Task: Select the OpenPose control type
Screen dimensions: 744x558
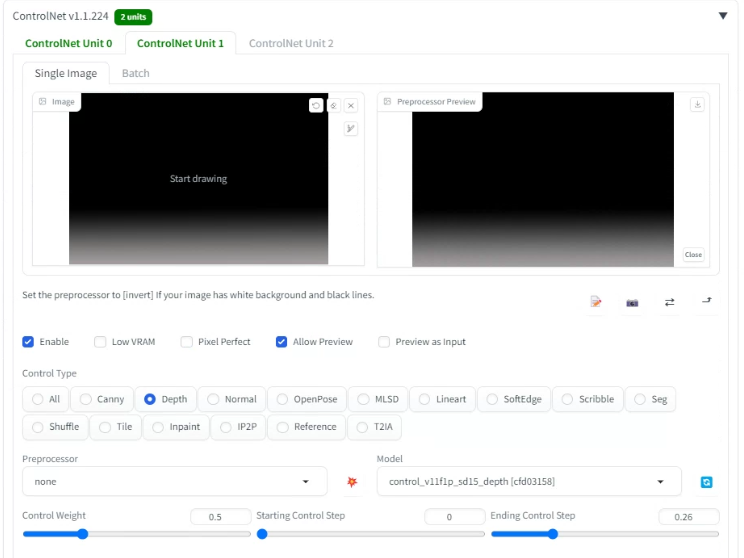Action: [x=307, y=399]
